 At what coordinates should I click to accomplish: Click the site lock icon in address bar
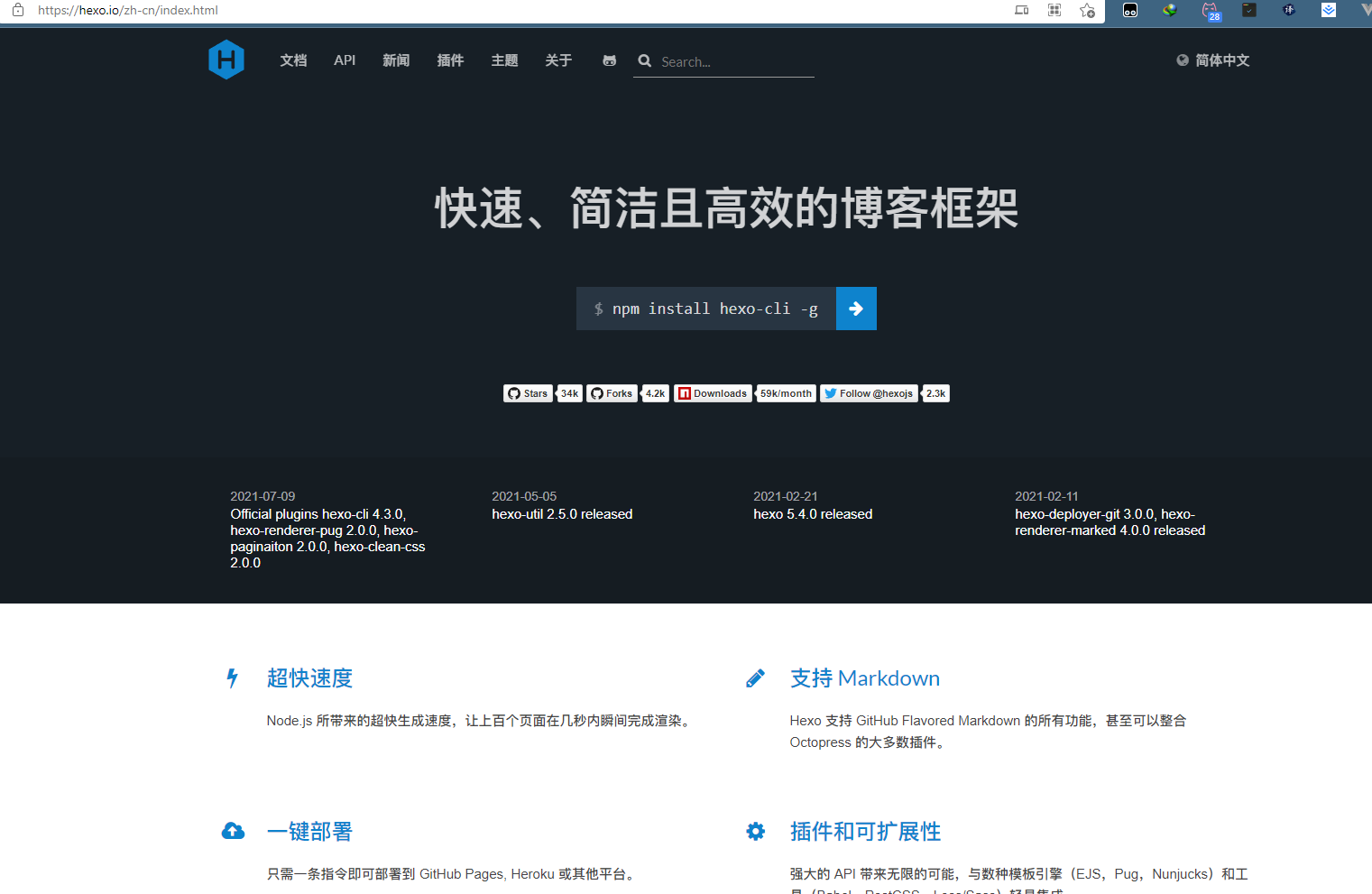point(17,10)
